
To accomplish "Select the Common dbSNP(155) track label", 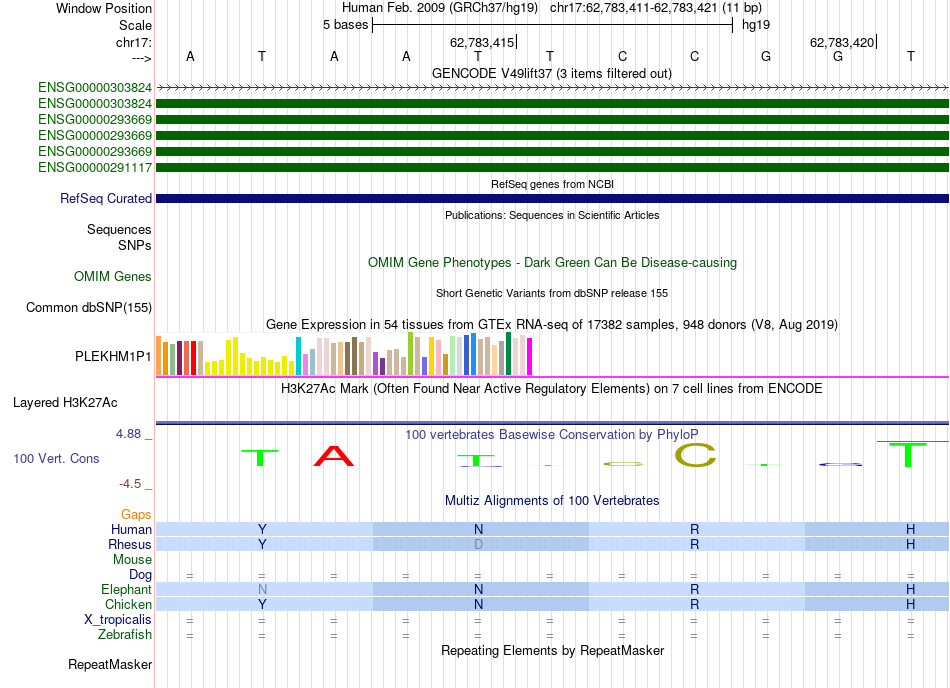I will pyautogui.click(x=89, y=308).
